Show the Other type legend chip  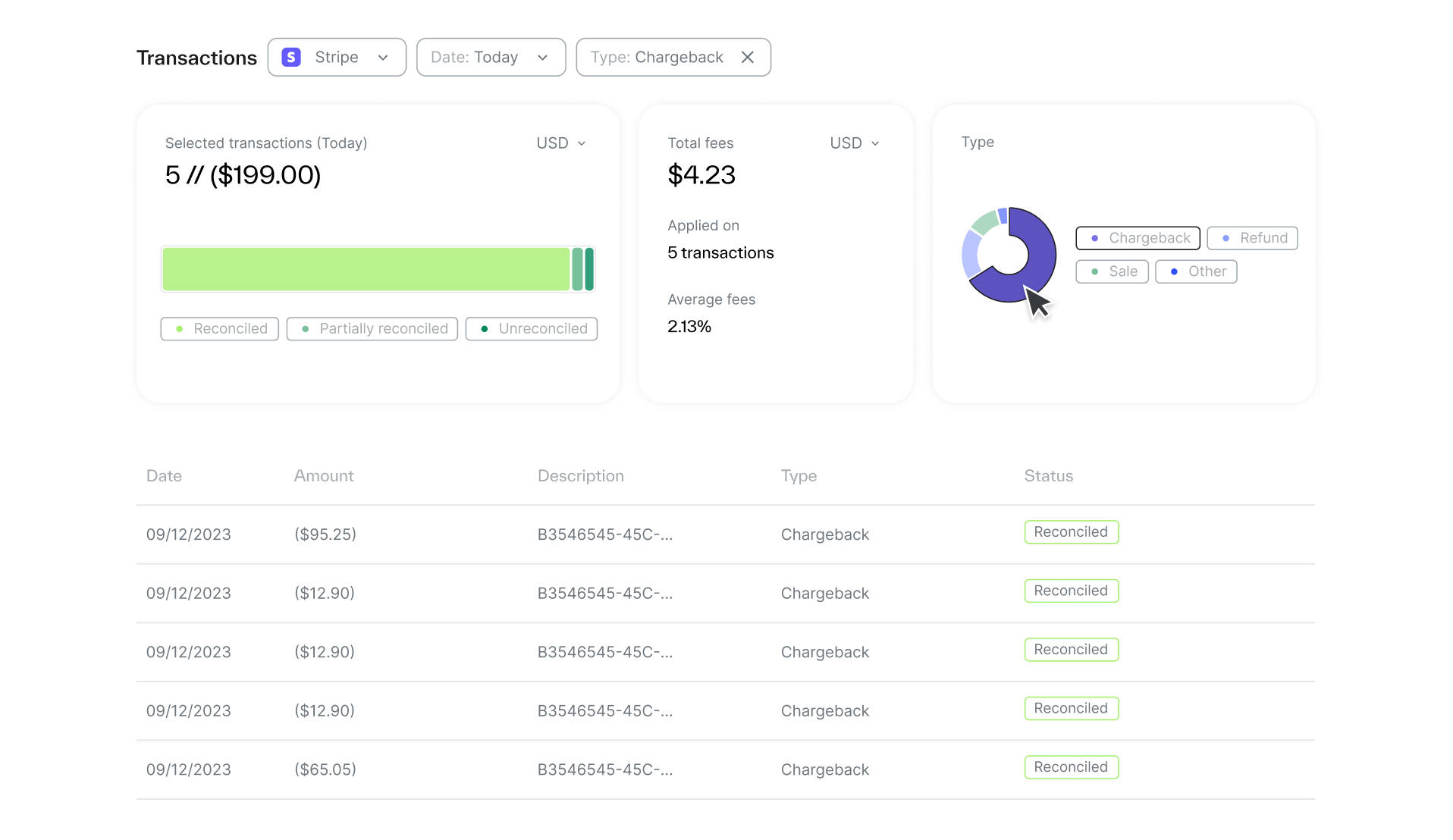click(1196, 271)
